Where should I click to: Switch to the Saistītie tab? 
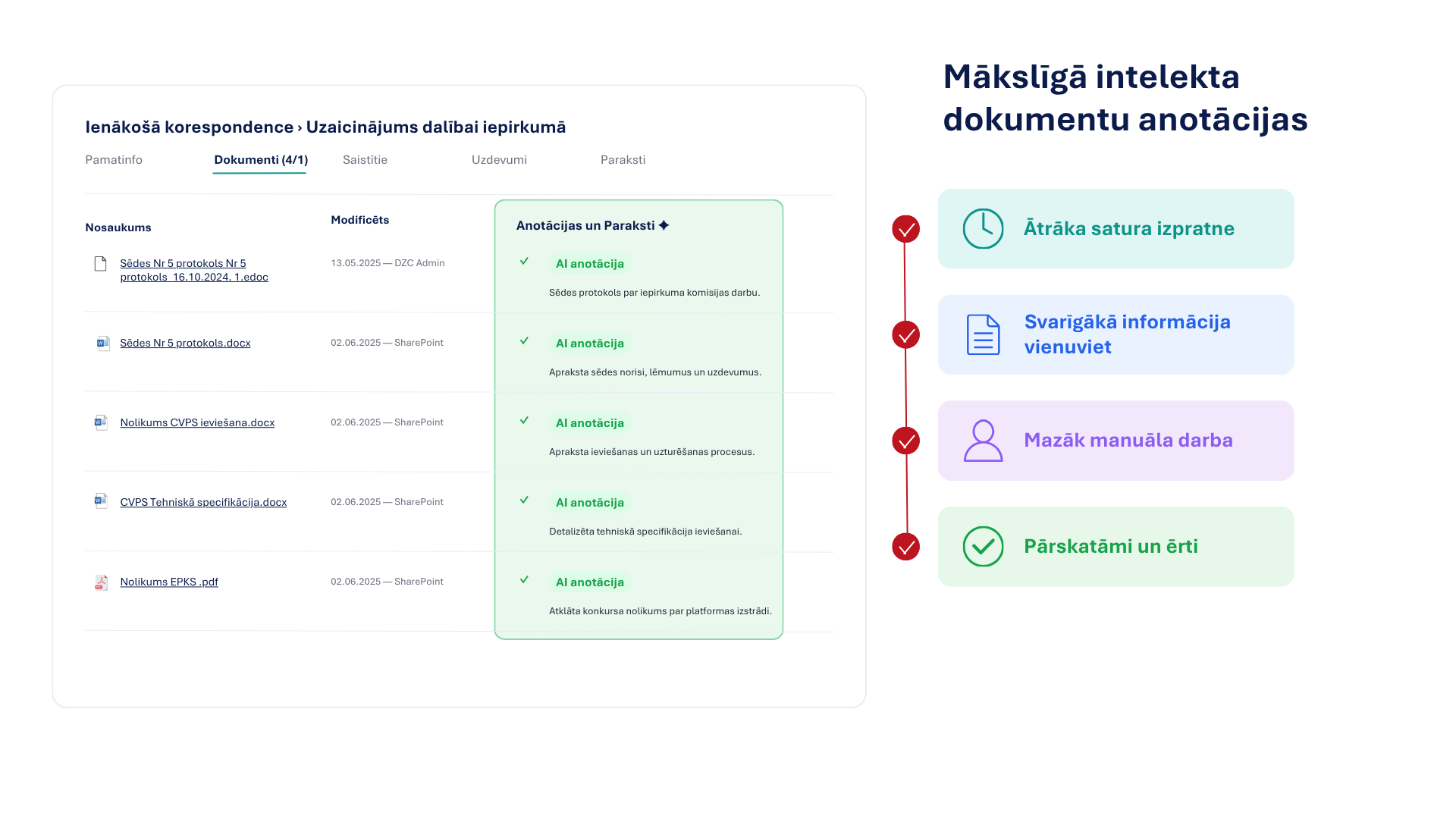point(365,160)
